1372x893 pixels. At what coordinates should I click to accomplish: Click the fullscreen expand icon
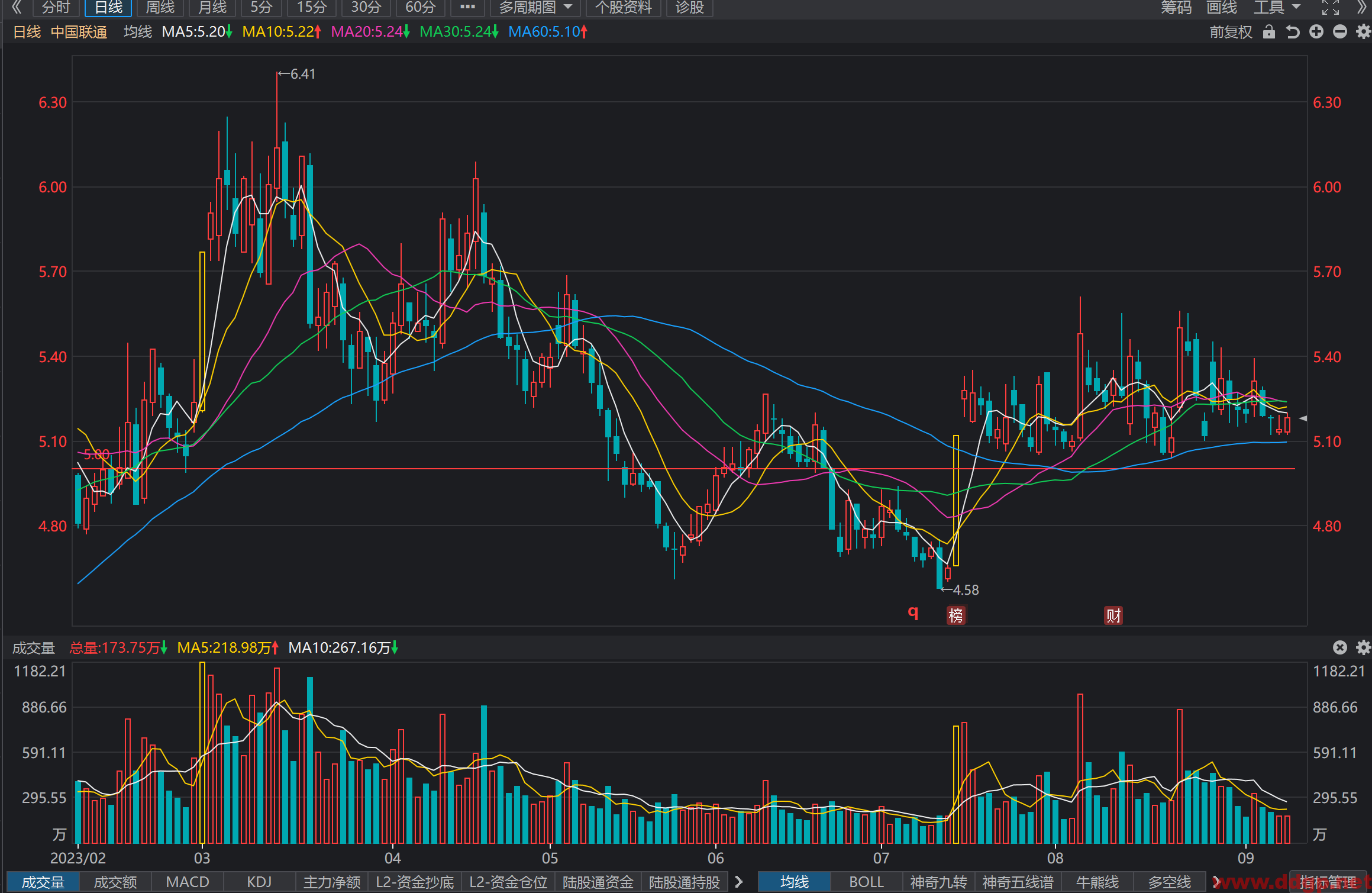click(1331, 7)
